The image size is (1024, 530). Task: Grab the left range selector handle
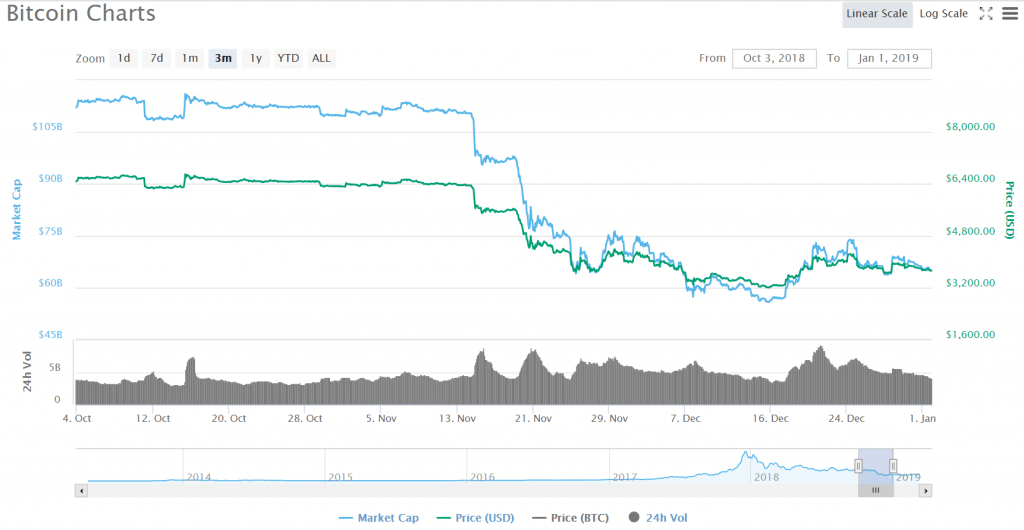pos(858,465)
